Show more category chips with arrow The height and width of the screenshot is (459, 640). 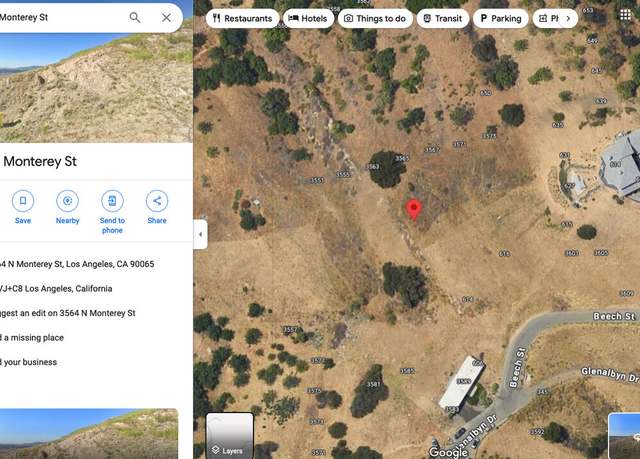point(568,18)
